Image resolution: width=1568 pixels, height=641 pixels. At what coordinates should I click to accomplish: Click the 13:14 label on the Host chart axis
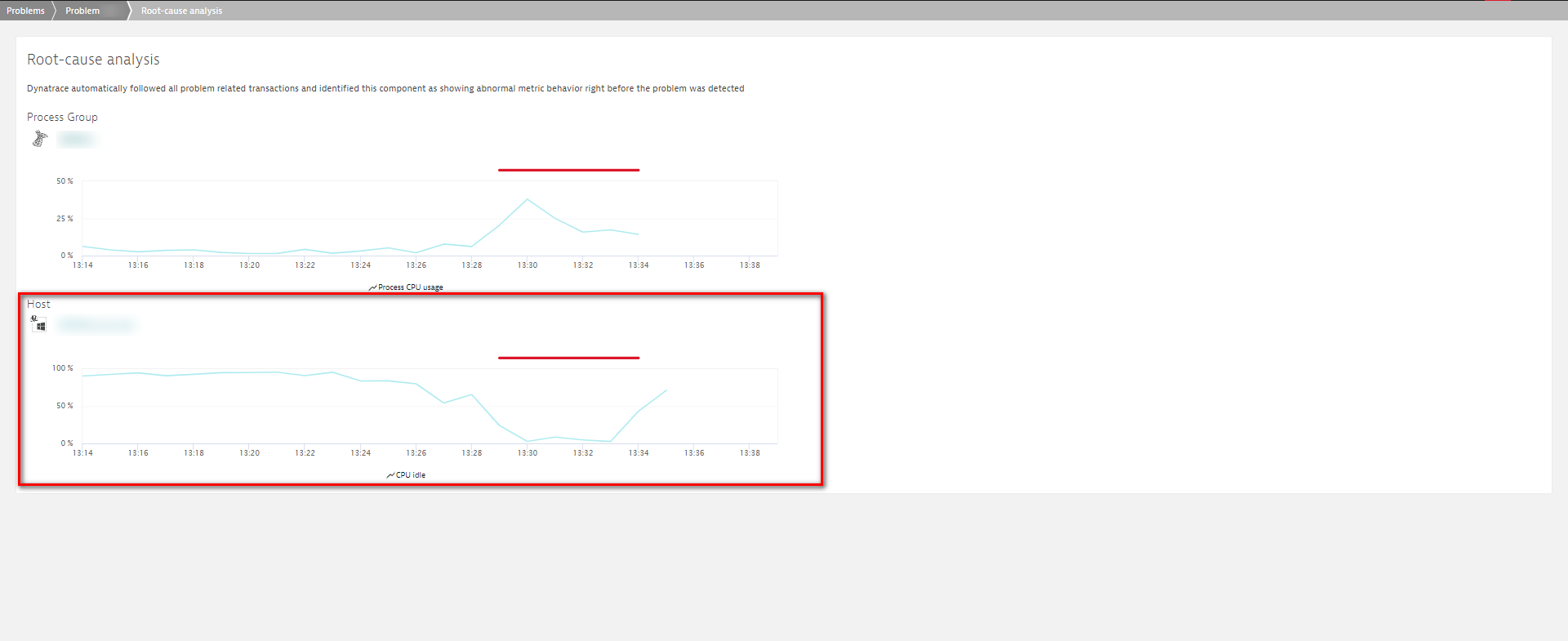tap(82, 453)
